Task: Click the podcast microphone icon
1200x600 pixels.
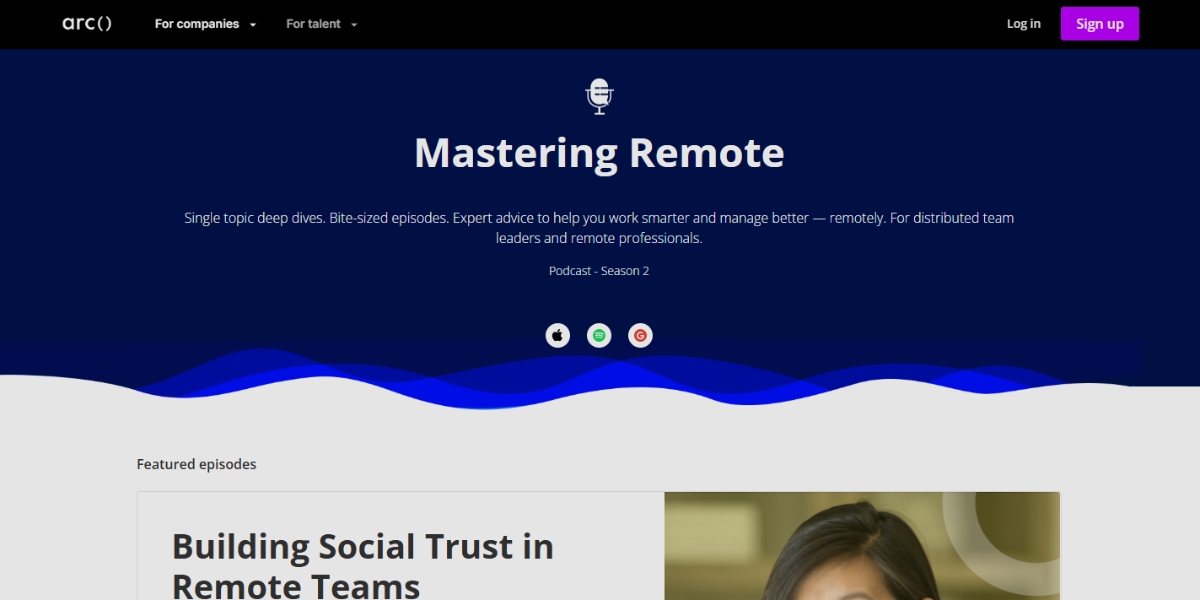Action: pyautogui.click(x=599, y=96)
